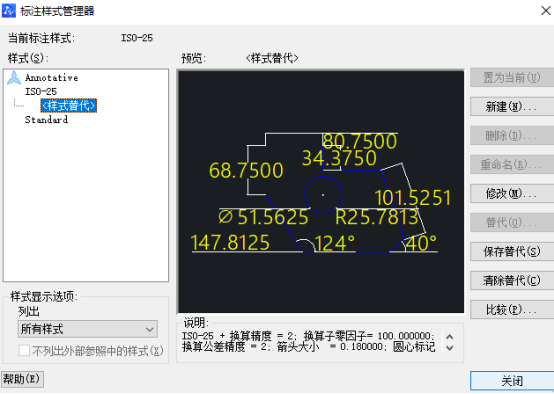Toggle 不列出外部参照中的样式 checkbox
Screen dimensions: 554x394
tap(24, 351)
